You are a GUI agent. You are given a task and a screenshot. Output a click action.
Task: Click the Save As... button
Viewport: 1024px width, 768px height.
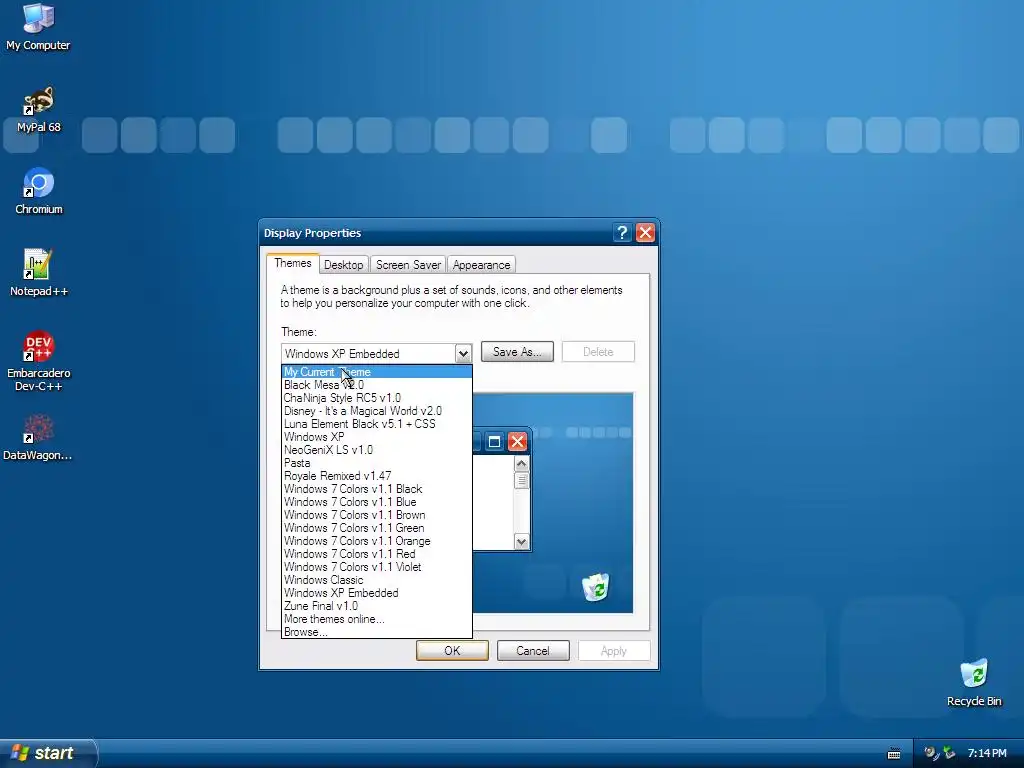click(517, 352)
